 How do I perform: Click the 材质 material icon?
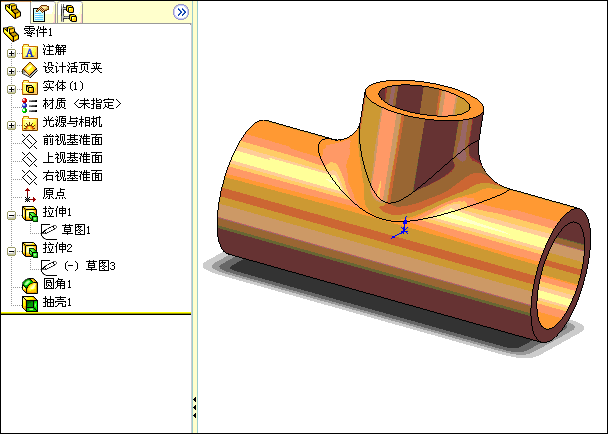point(29,105)
